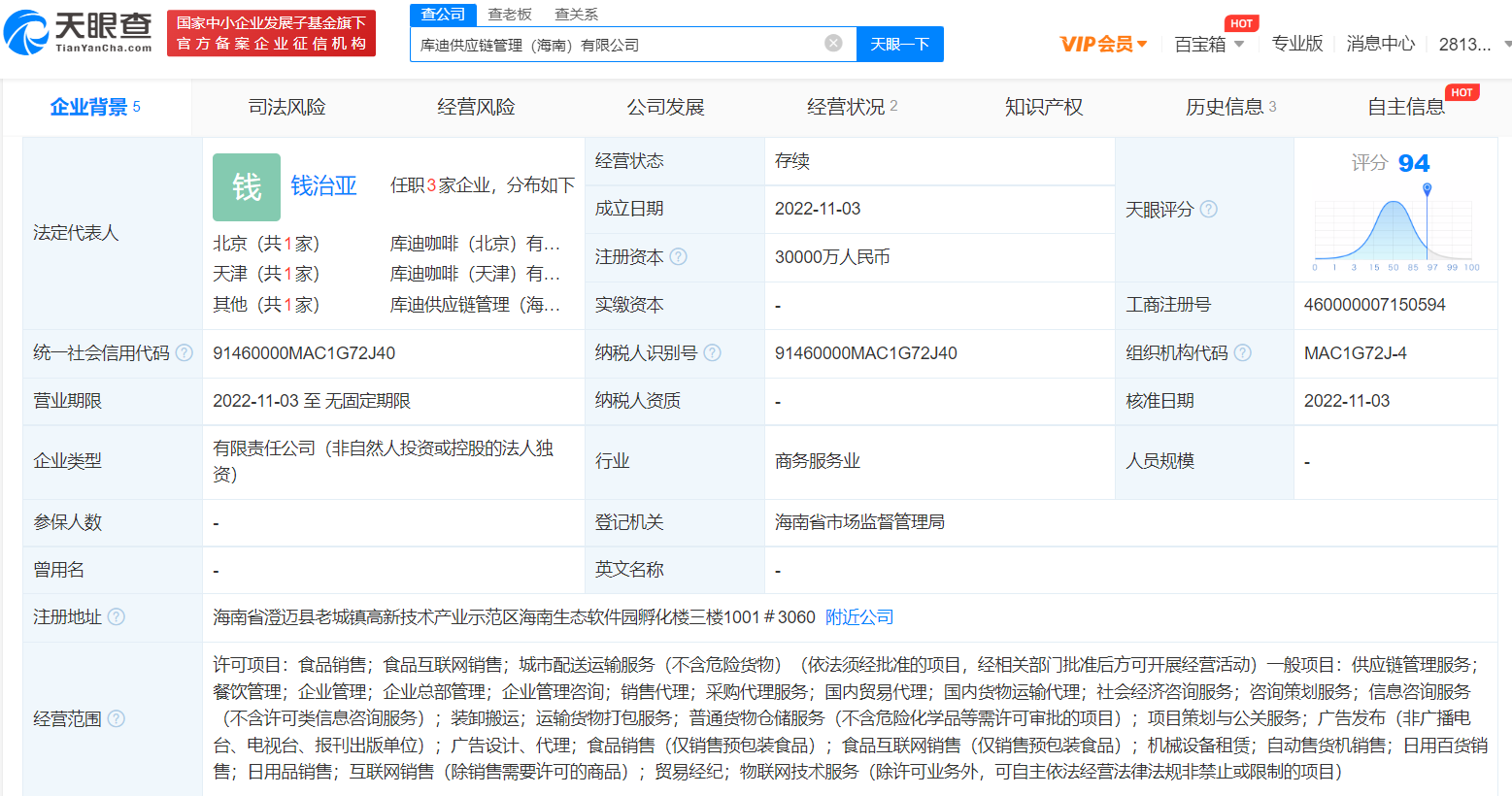Click help icon next to 注册地址
Viewport: 1512px width, 796px height.
pyautogui.click(x=117, y=617)
